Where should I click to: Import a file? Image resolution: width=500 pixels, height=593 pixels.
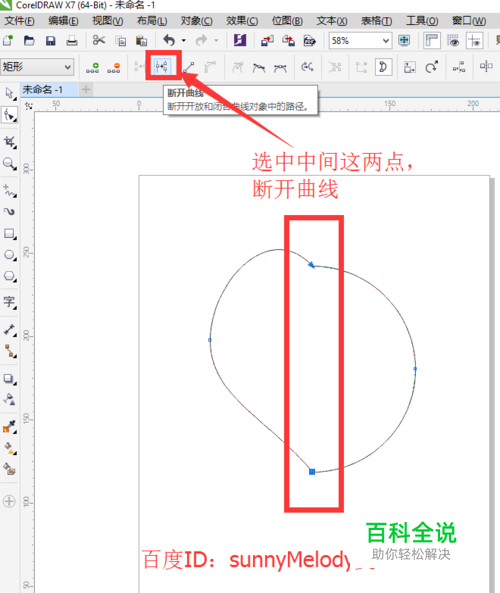click(267, 40)
